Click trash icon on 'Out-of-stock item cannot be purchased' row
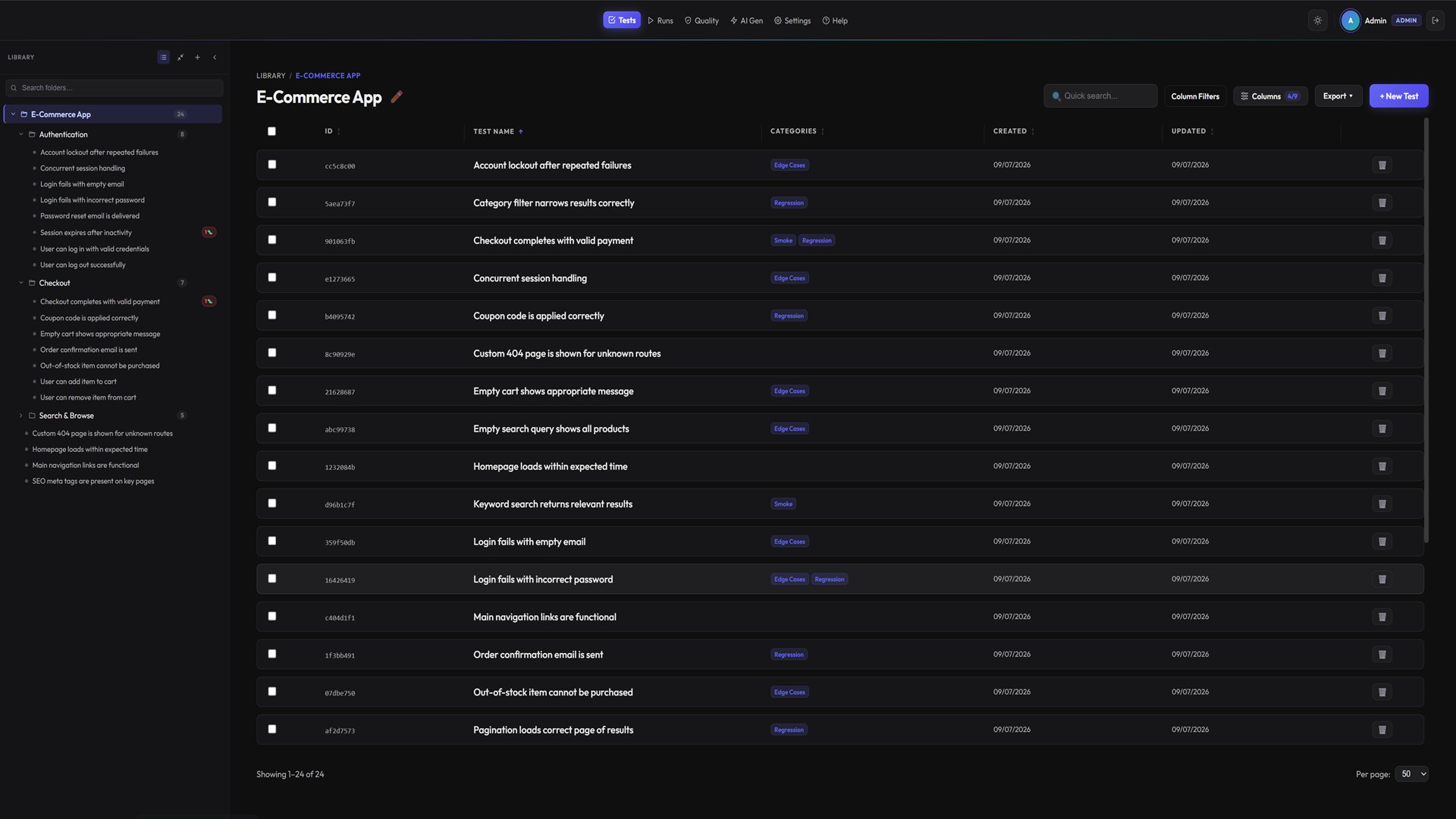The height and width of the screenshot is (819, 1456). tap(1382, 692)
